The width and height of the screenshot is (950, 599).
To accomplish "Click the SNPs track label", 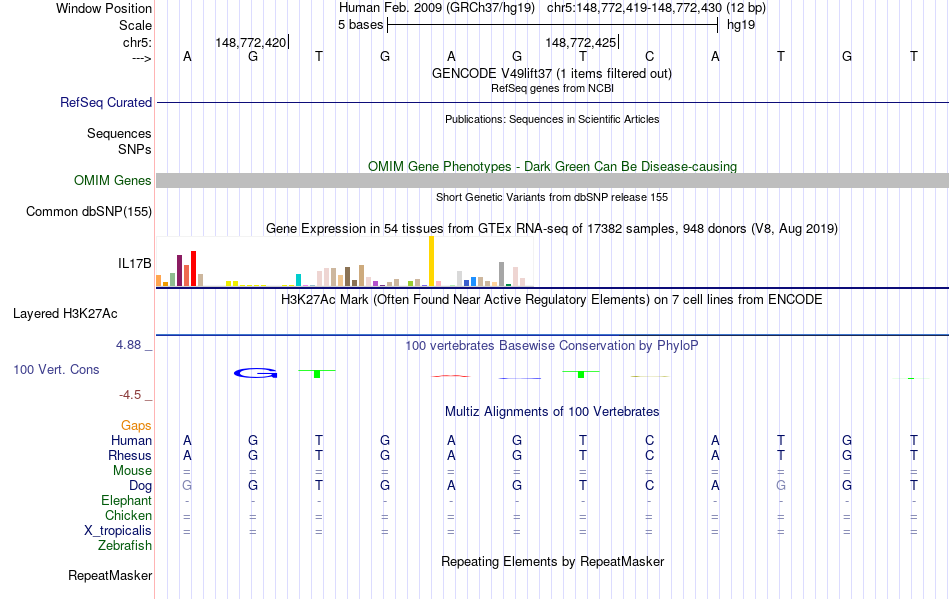I will (x=135, y=149).
